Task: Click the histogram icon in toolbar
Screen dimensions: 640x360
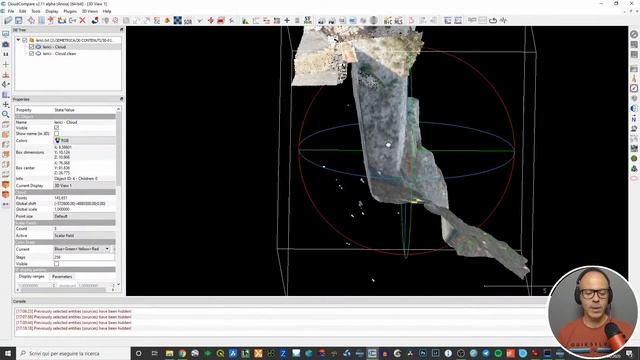Action: (245, 20)
